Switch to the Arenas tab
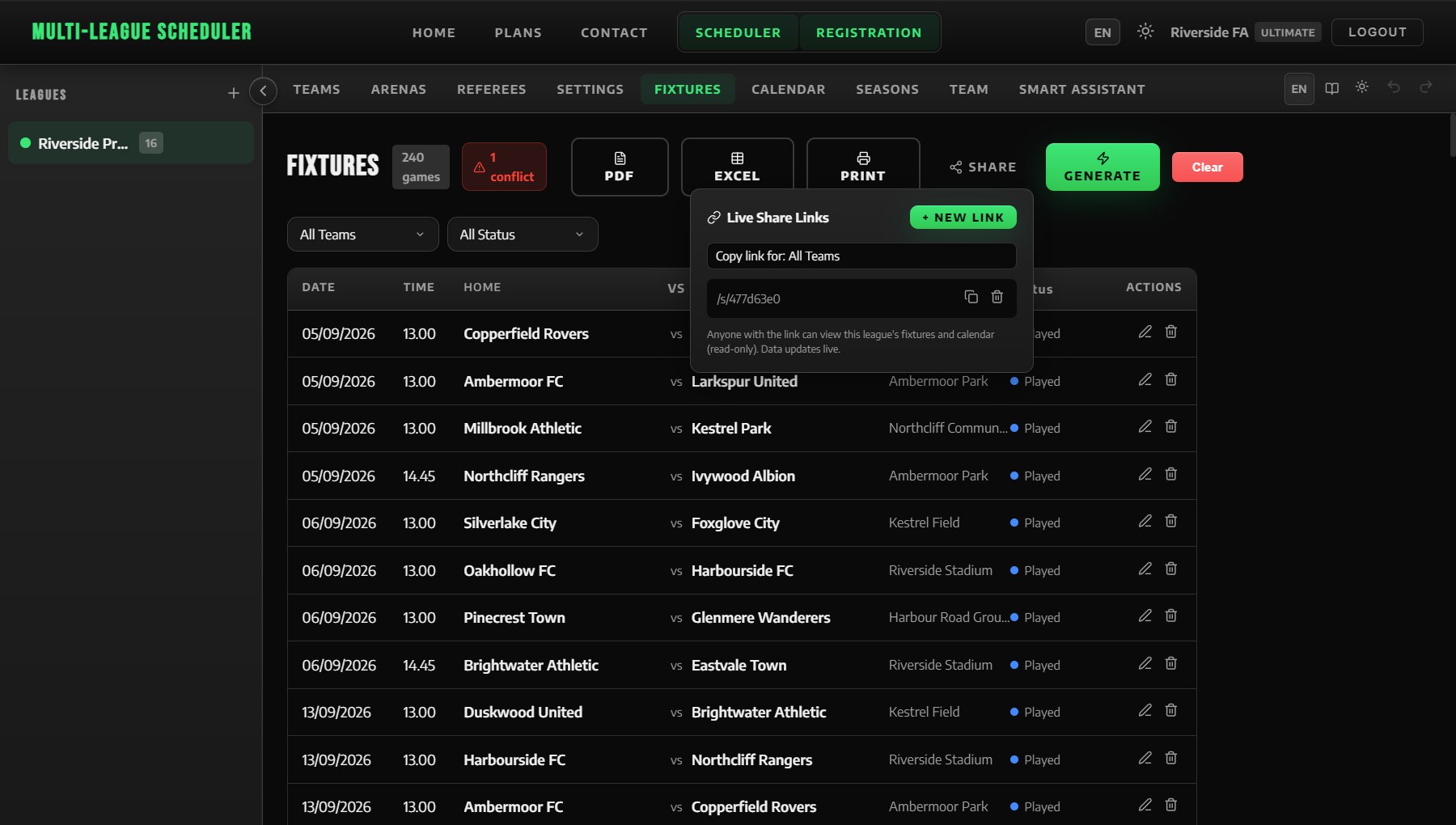 [x=398, y=89]
